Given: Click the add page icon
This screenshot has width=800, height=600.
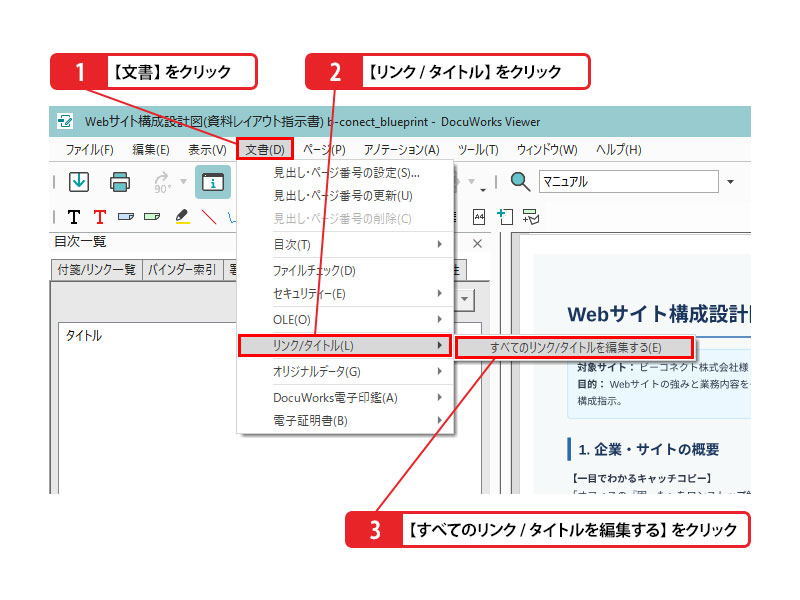Looking at the screenshot, I should pos(505,217).
